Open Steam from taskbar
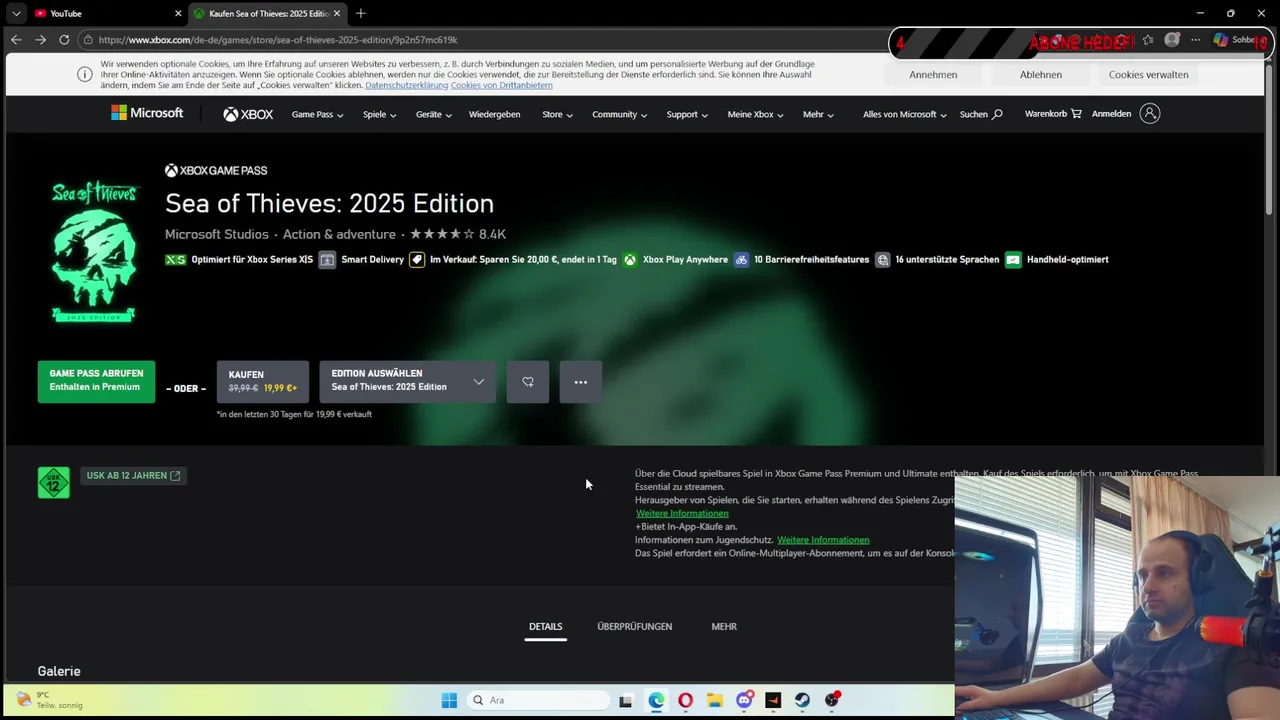This screenshot has width=1280, height=720. (x=802, y=700)
